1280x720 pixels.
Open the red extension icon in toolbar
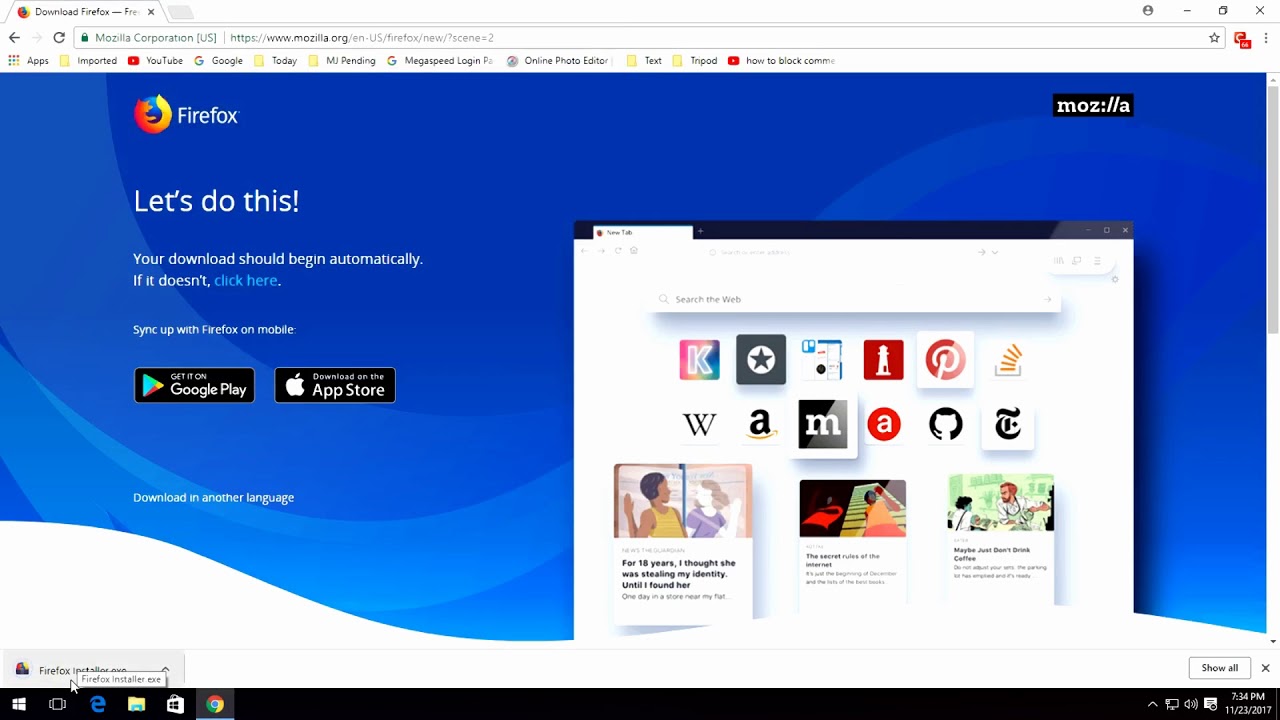point(1242,39)
